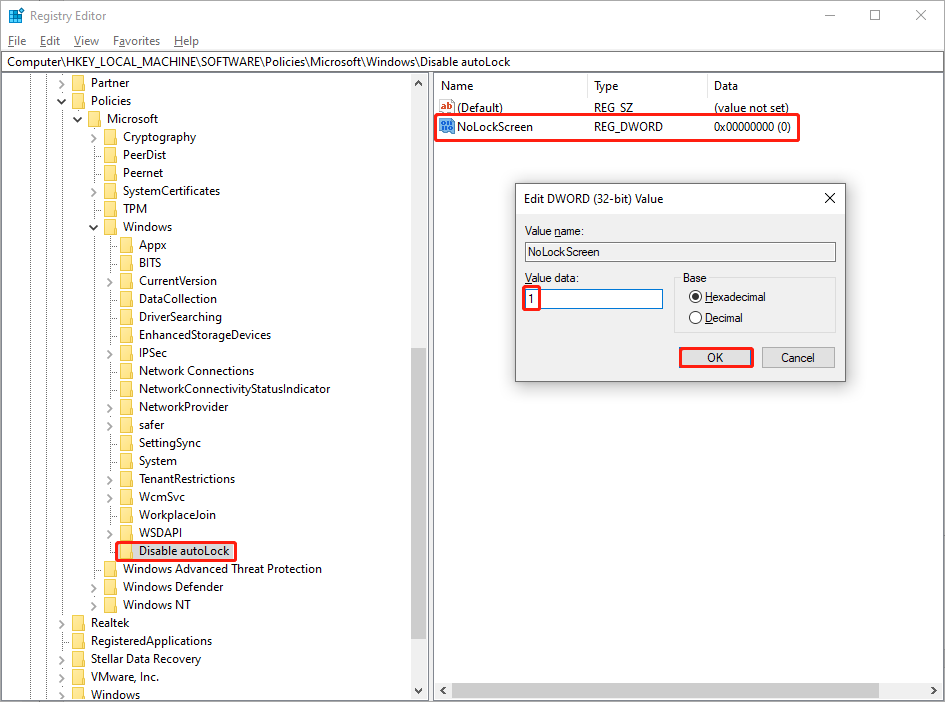Viewport: 945px width, 702px height.
Task: Select the System folder icon
Action: pos(127,462)
